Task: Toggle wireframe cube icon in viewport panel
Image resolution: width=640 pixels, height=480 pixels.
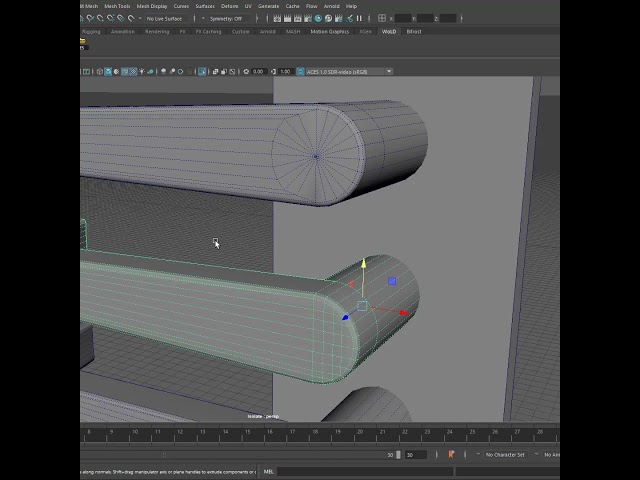Action: (x=100, y=72)
